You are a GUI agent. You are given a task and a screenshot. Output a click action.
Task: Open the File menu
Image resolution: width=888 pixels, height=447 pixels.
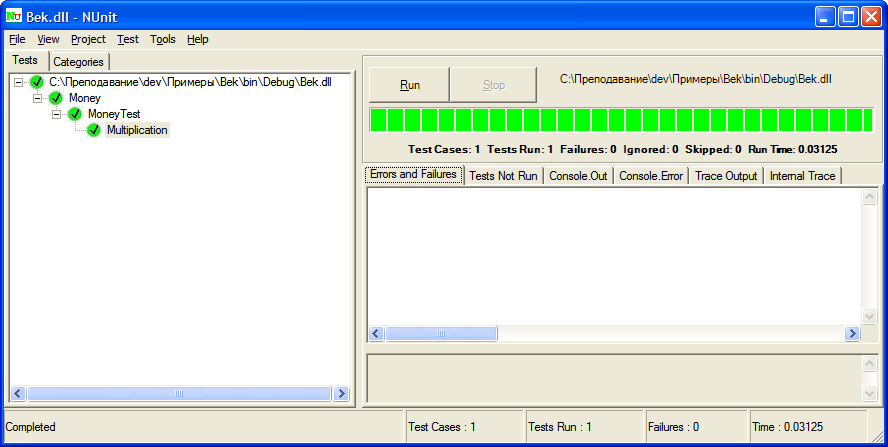click(17, 39)
